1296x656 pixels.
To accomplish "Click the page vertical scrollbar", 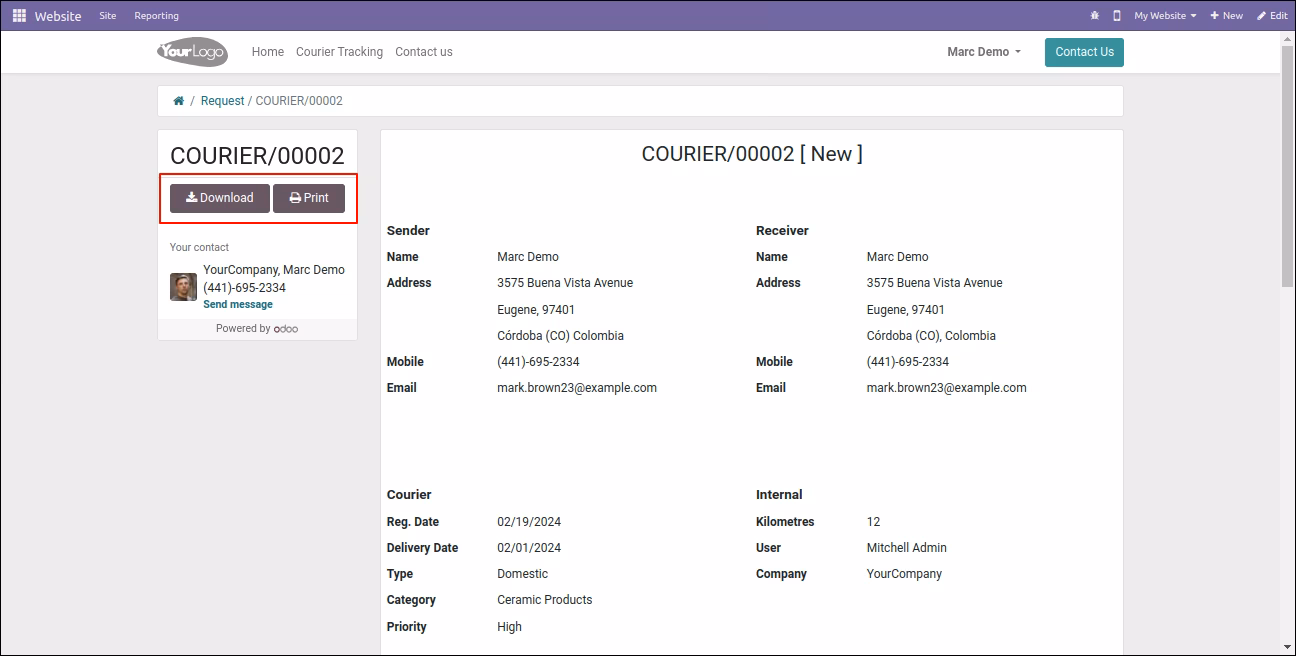I will point(1288,167).
